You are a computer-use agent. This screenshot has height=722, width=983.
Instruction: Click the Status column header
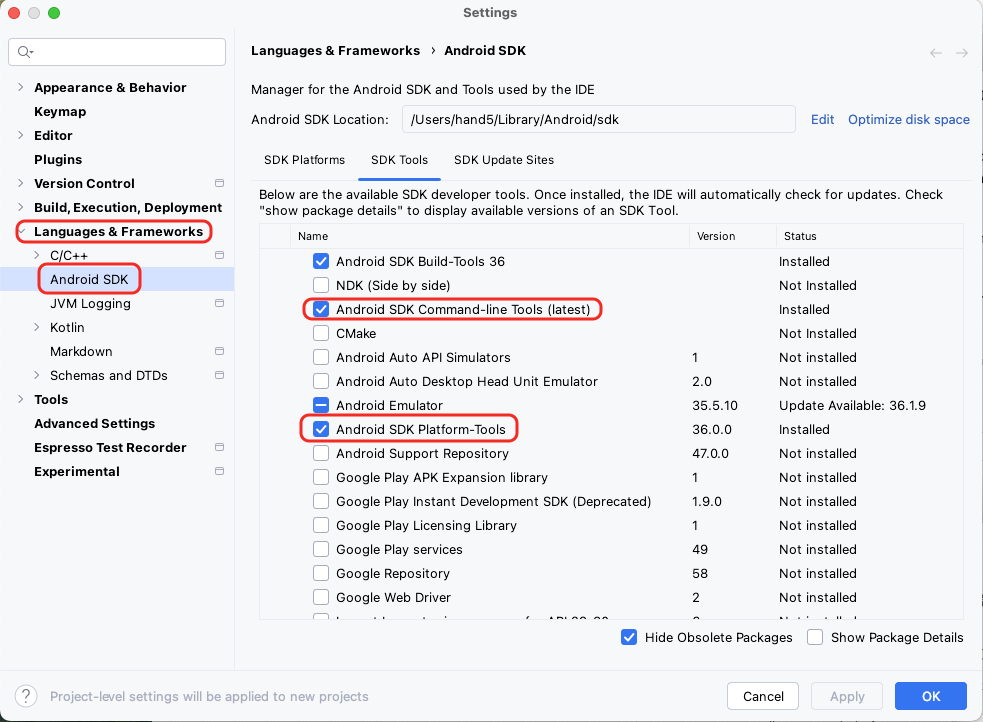[800, 236]
